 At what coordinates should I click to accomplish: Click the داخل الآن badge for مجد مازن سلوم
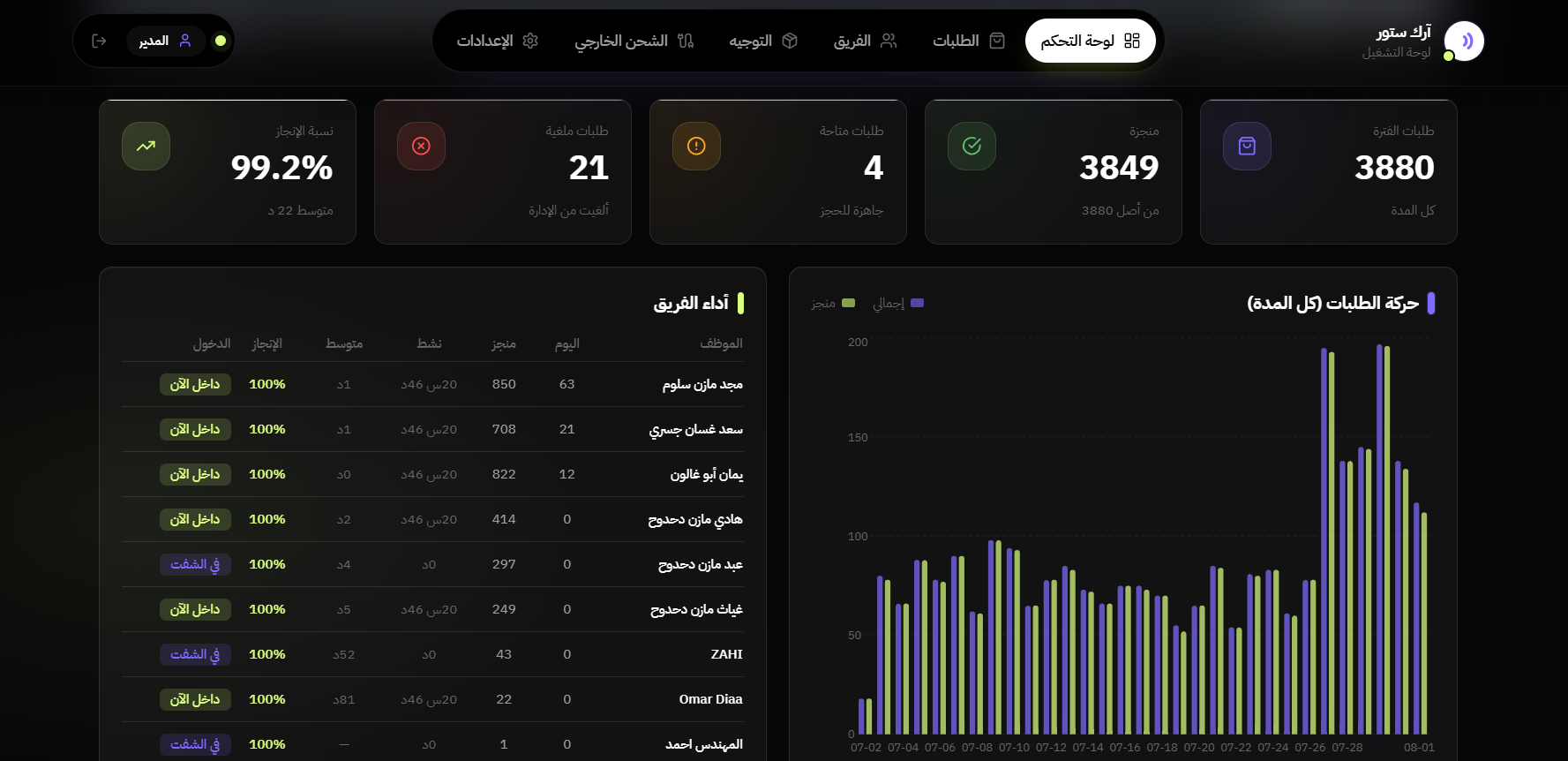(195, 384)
